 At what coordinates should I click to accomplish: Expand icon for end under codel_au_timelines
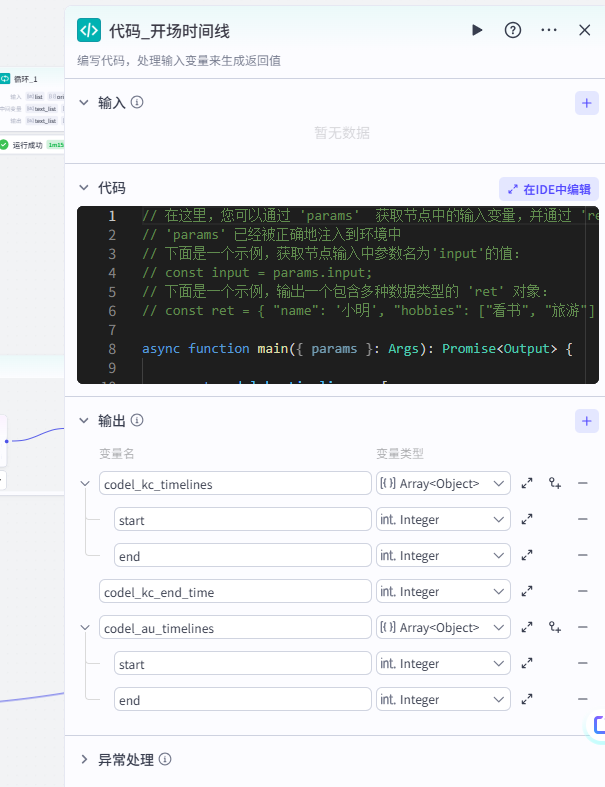coord(527,699)
